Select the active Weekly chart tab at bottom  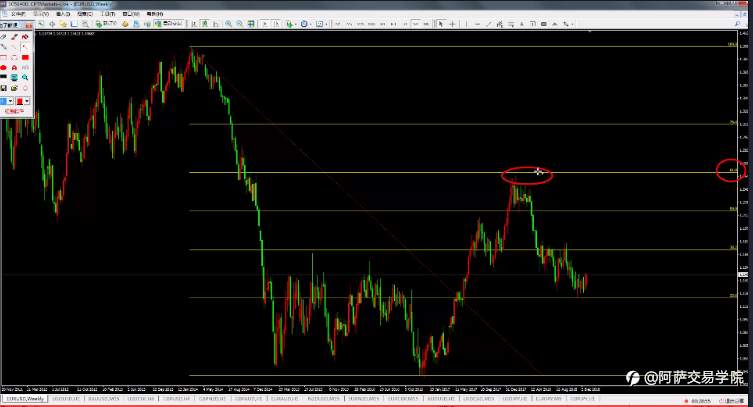pos(24,399)
